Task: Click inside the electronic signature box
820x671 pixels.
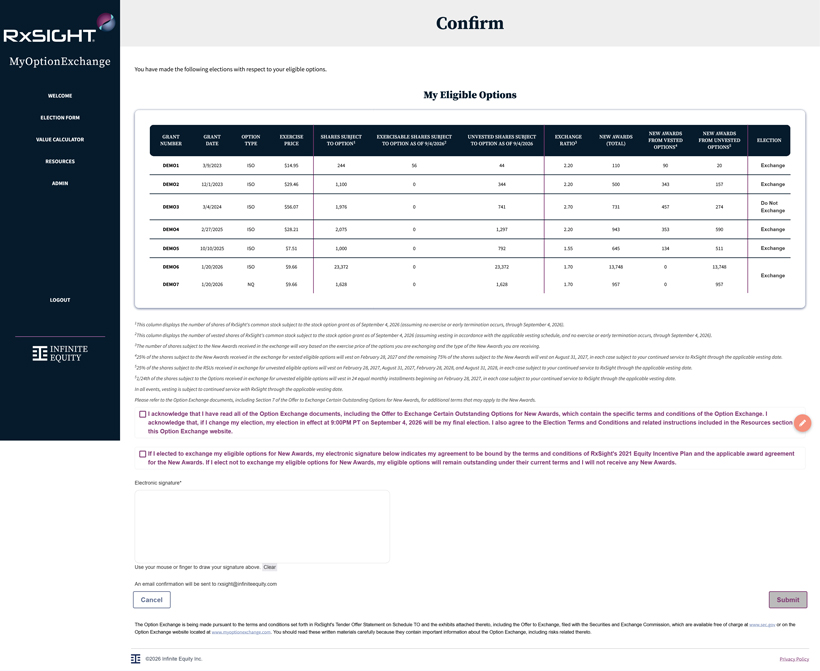Action: [262, 526]
